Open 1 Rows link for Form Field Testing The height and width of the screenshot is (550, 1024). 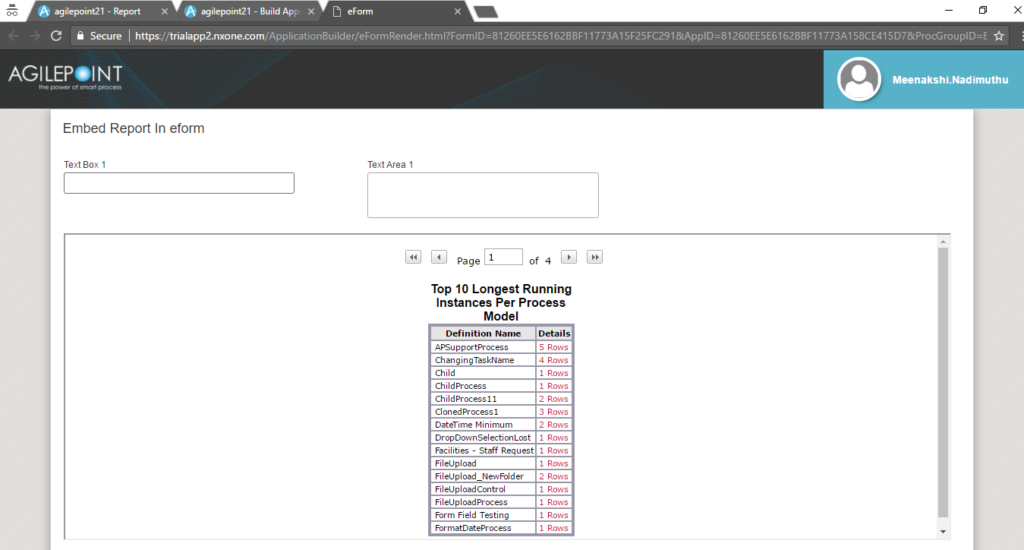[x=554, y=515]
